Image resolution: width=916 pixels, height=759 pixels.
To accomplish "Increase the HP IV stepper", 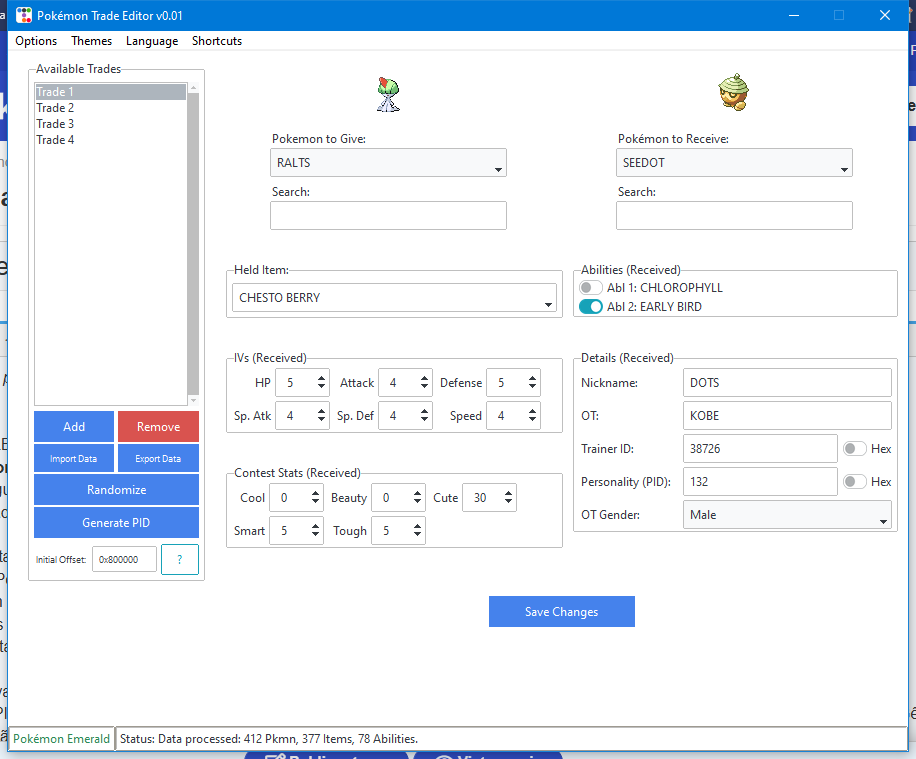I will coord(321,377).
